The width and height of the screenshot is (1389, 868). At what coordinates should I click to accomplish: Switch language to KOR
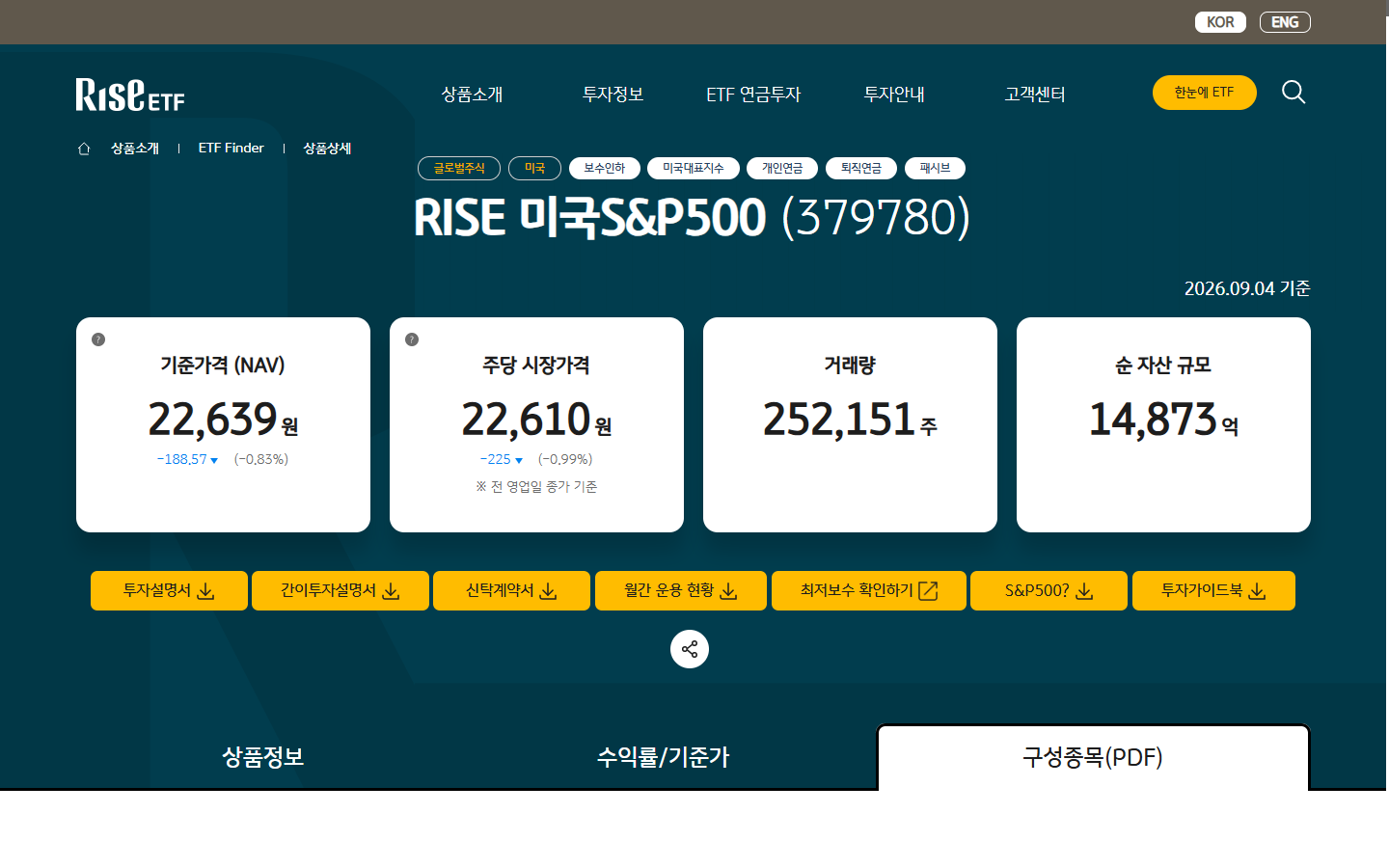click(1220, 22)
